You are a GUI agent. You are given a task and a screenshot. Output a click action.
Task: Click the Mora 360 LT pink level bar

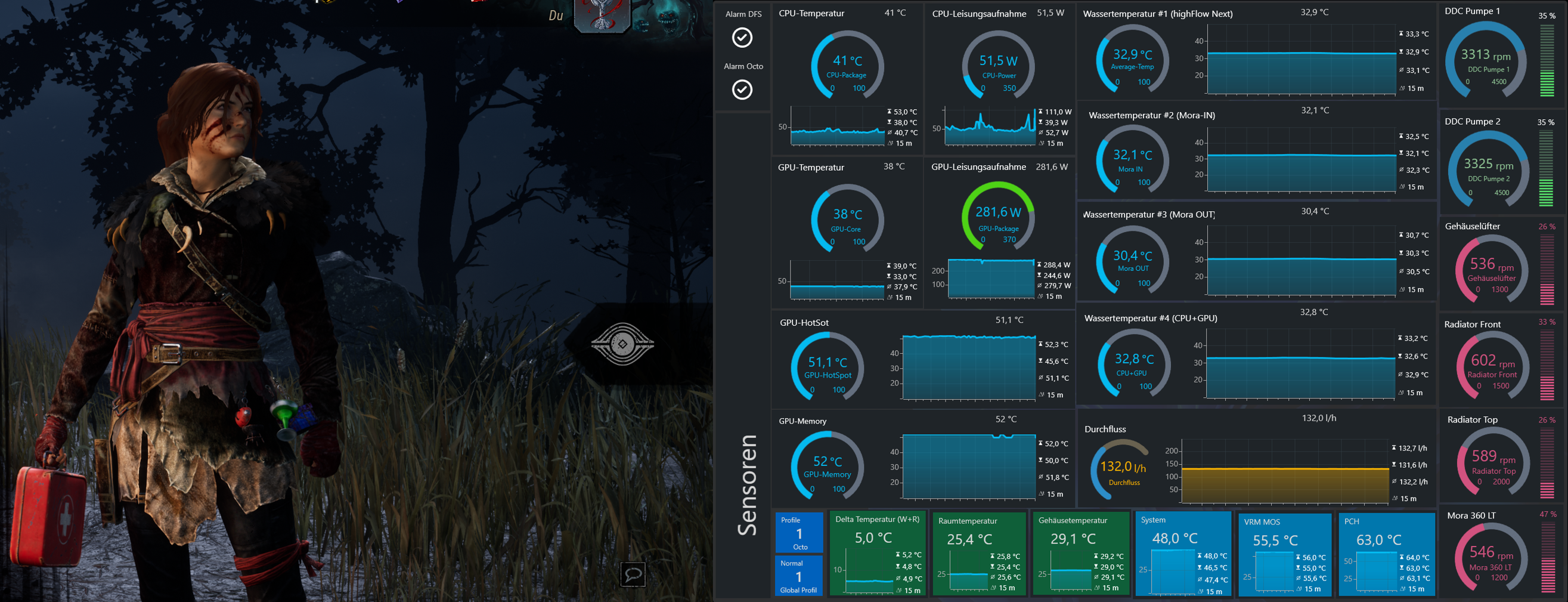click(x=1547, y=557)
